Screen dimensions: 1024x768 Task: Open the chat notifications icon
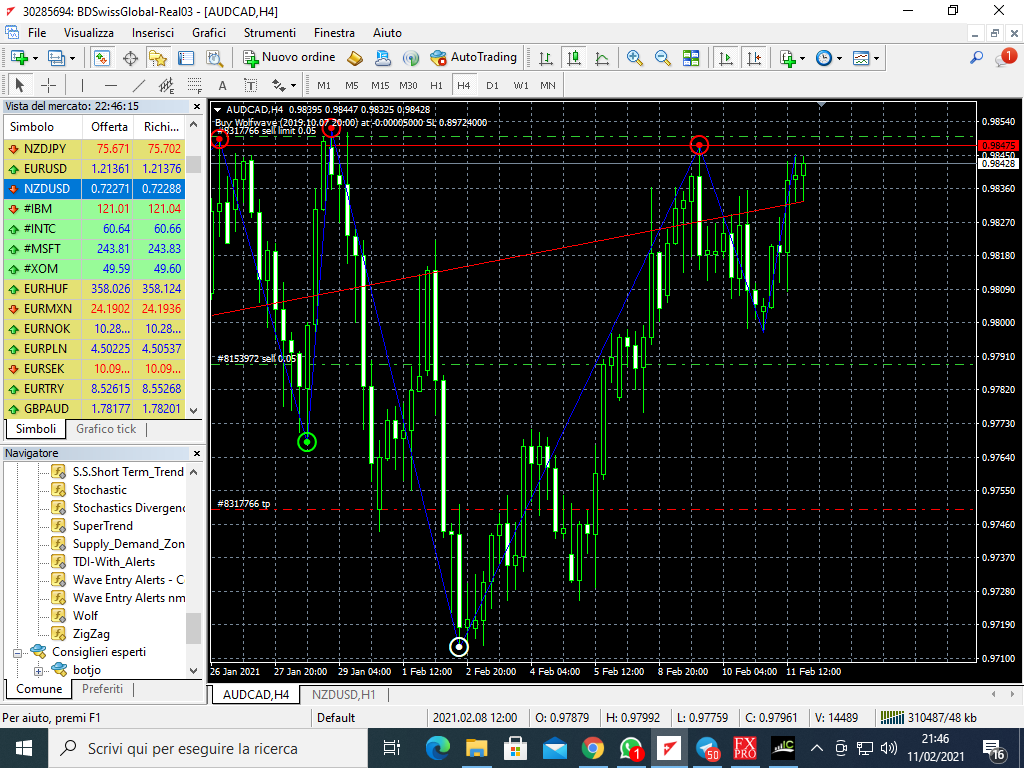pyautogui.click(x=1004, y=57)
